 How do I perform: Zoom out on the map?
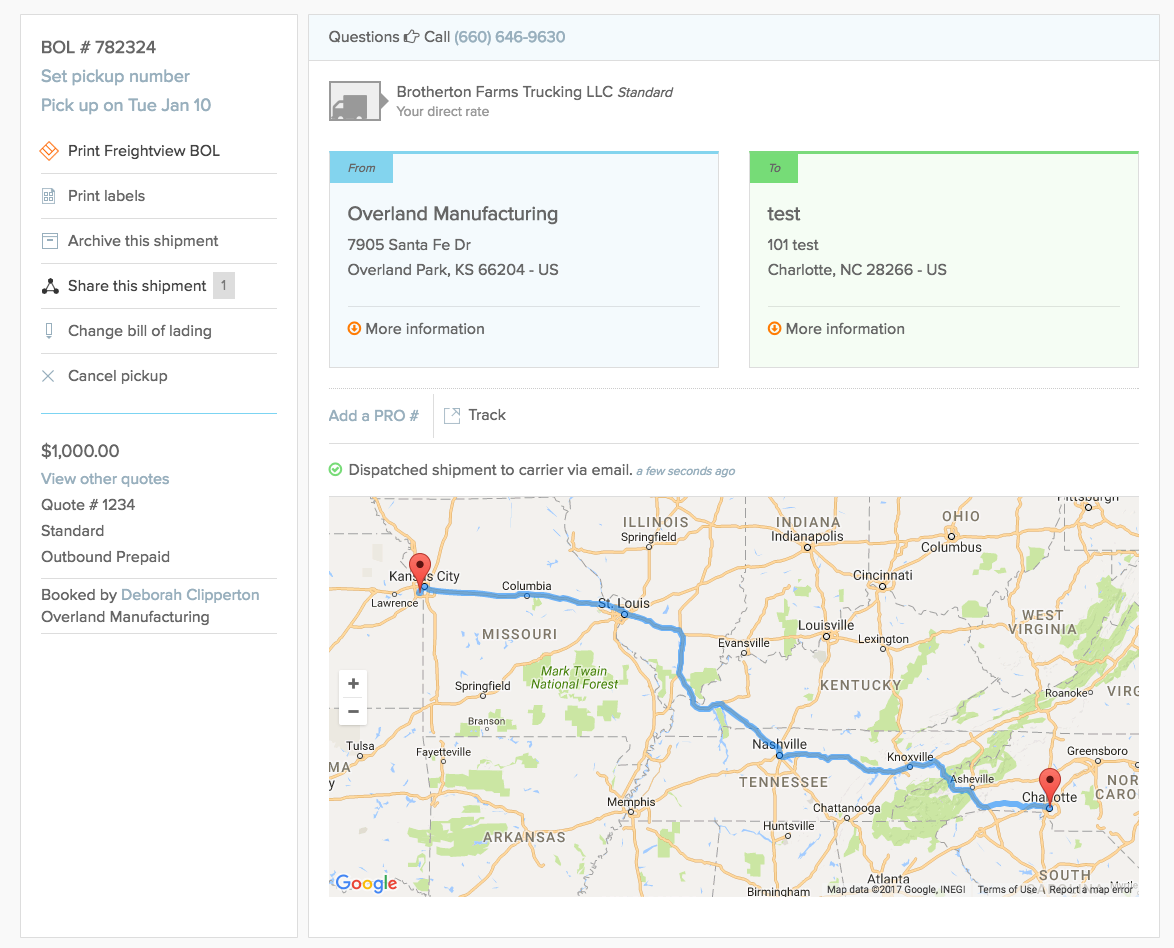(353, 711)
